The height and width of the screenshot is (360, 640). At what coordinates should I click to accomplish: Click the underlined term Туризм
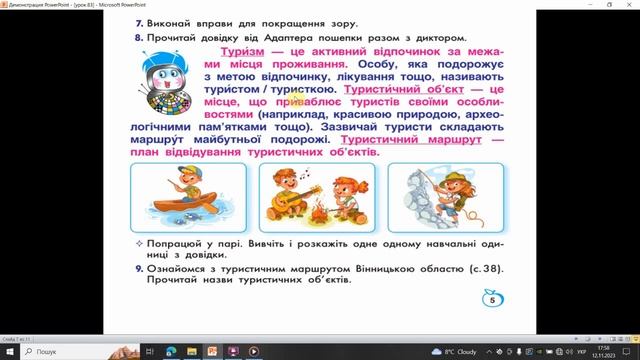click(x=242, y=52)
